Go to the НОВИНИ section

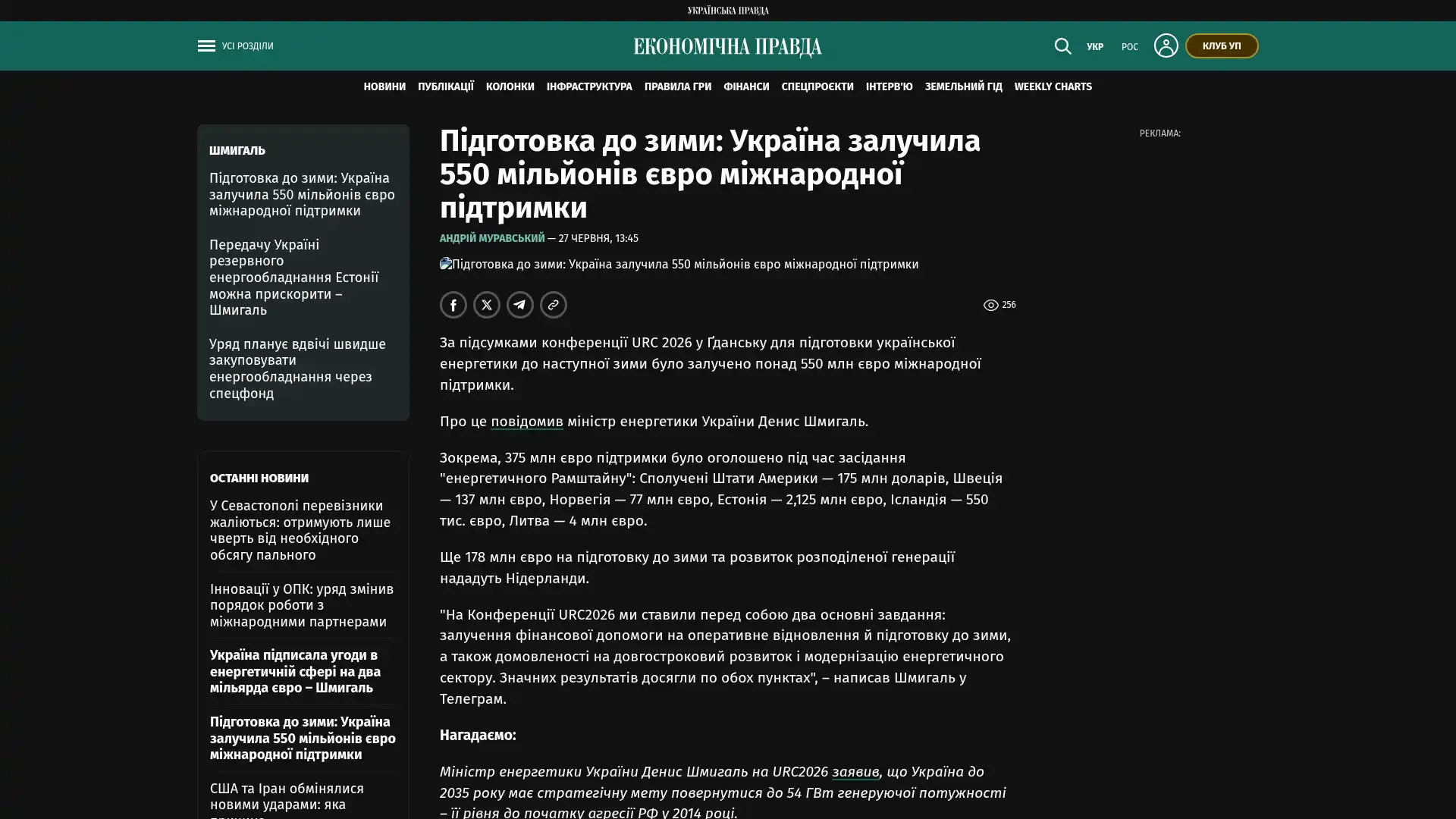(384, 87)
